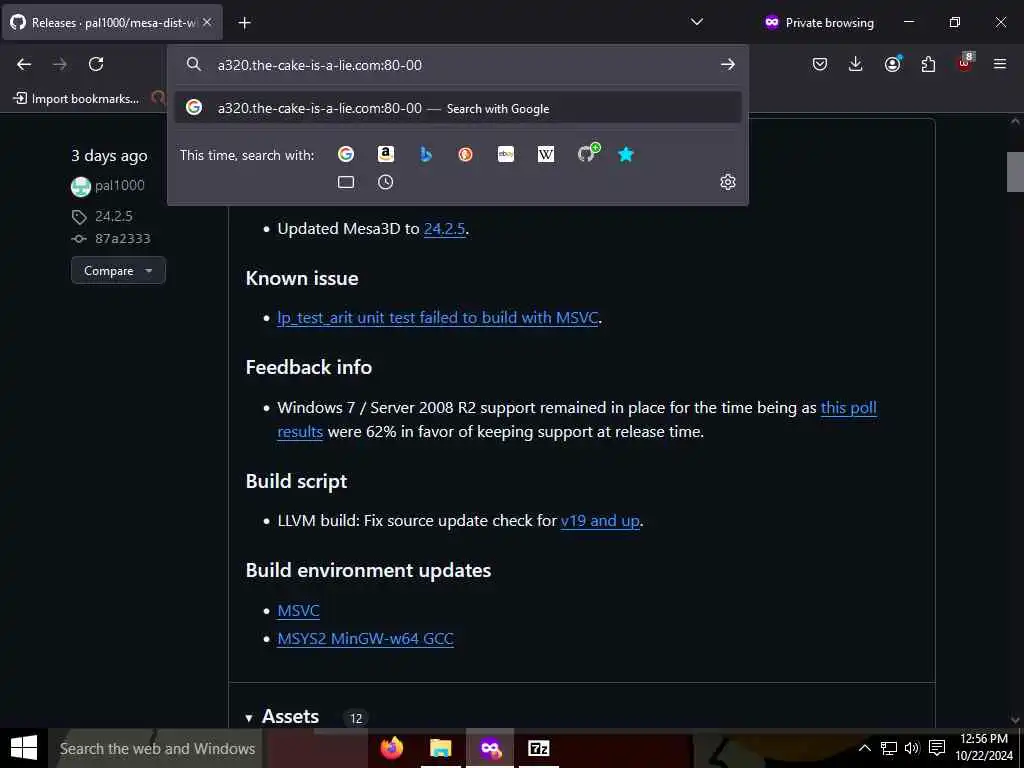Search this time with DuckDuckGo icon
Image resolution: width=1024 pixels, height=768 pixels.
tap(466, 154)
